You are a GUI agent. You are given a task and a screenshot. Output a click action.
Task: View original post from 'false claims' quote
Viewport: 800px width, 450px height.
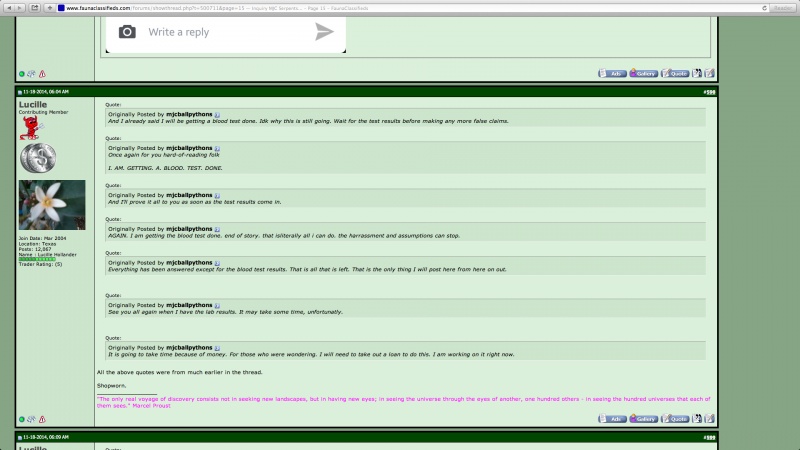tap(217, 115)
